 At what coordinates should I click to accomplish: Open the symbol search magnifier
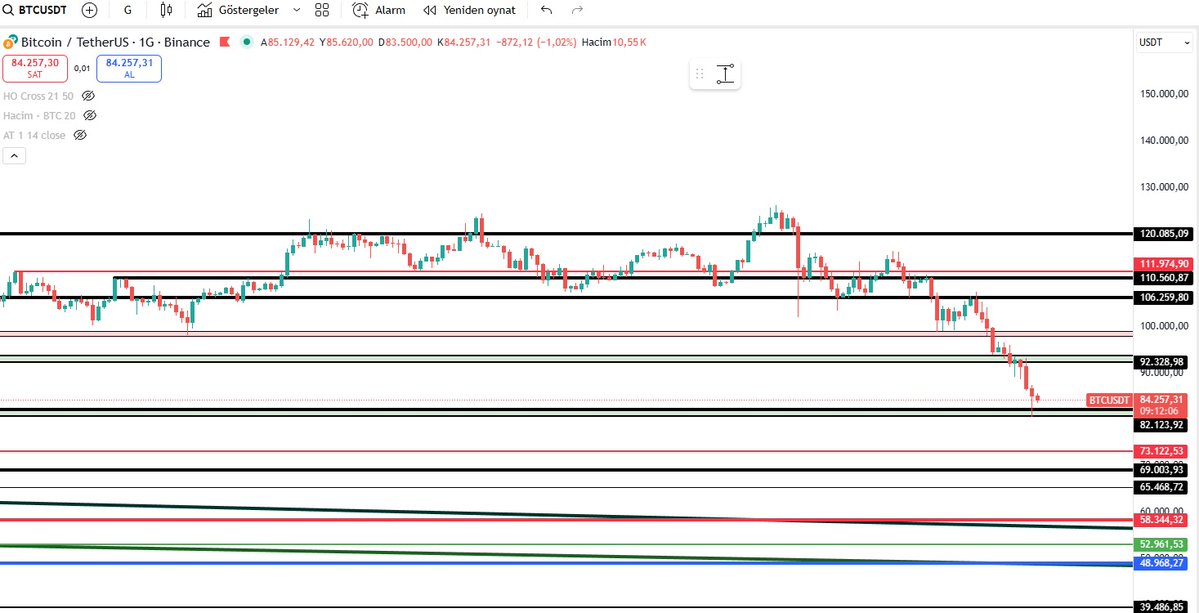click(10, 10)
